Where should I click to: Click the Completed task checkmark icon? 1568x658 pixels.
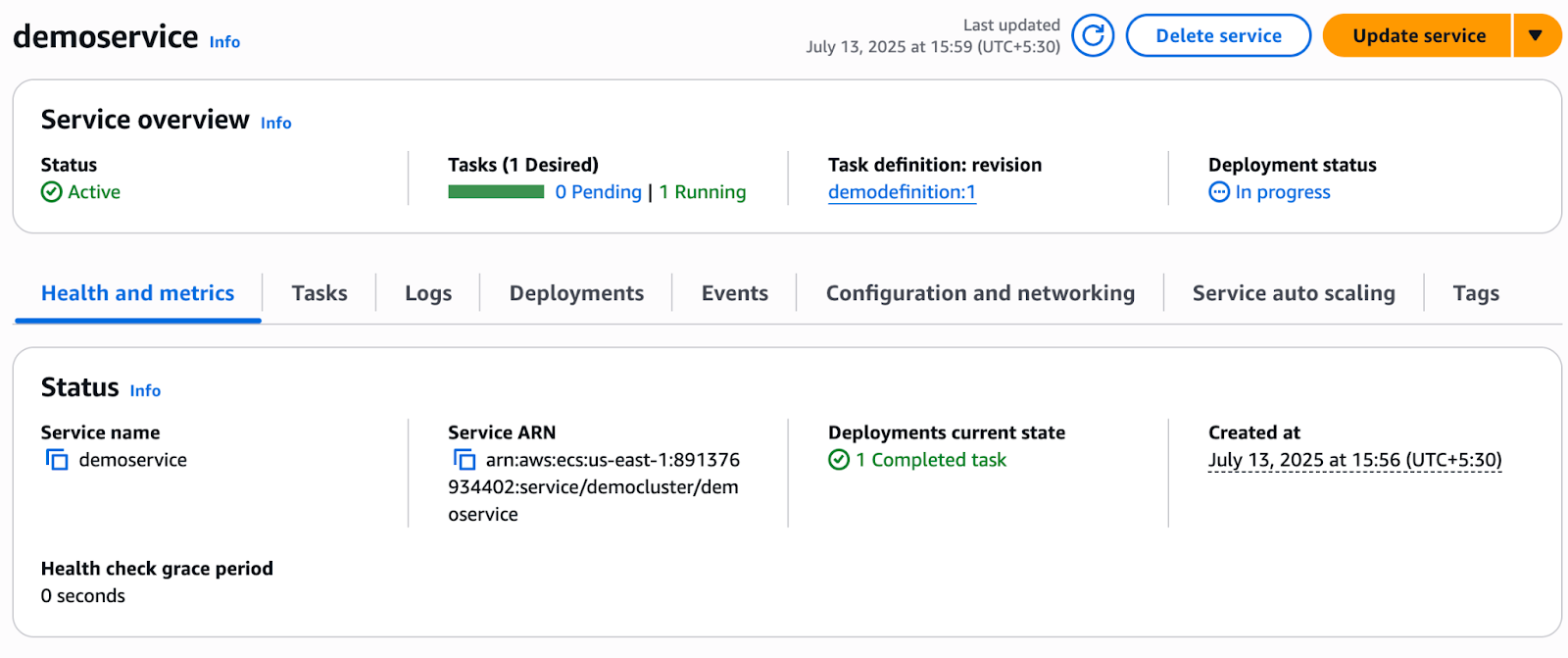(x=839, y=460)
